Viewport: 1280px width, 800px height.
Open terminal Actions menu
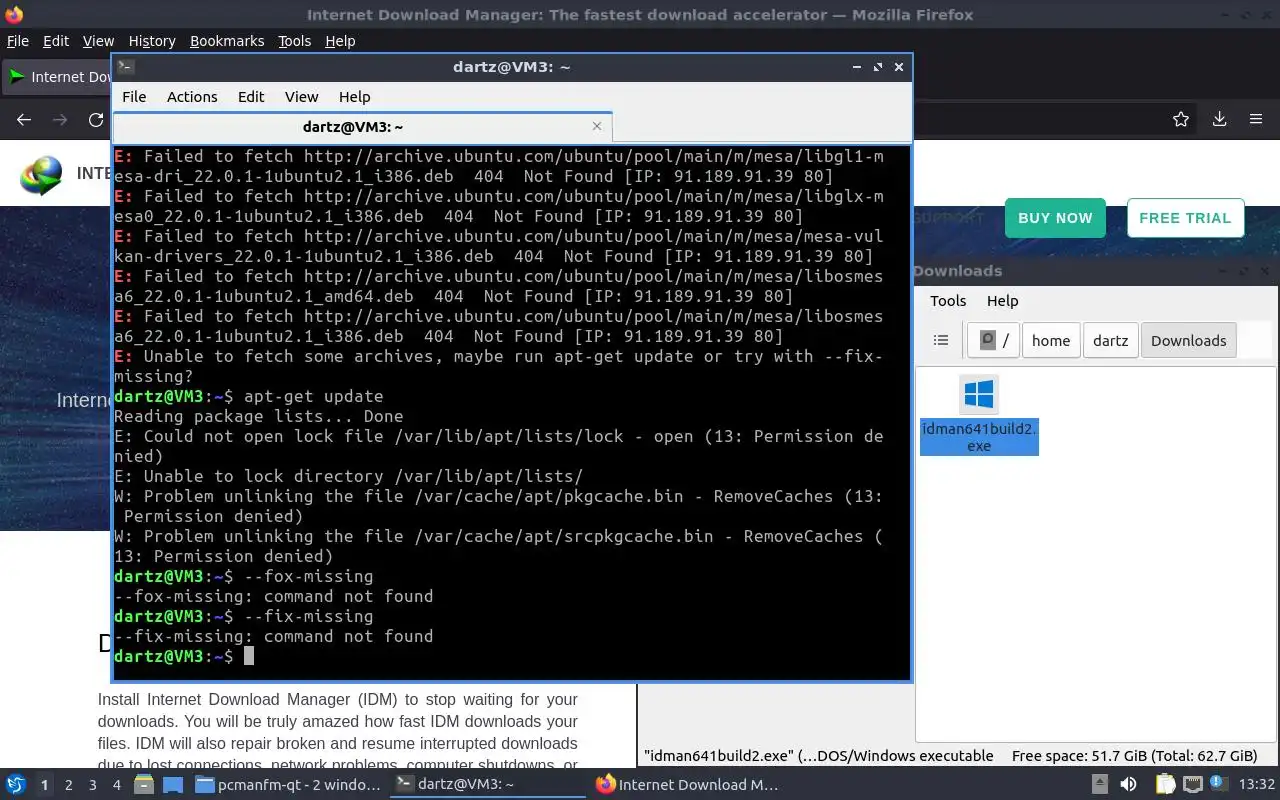pyautogui.click(x=192, y=97)
